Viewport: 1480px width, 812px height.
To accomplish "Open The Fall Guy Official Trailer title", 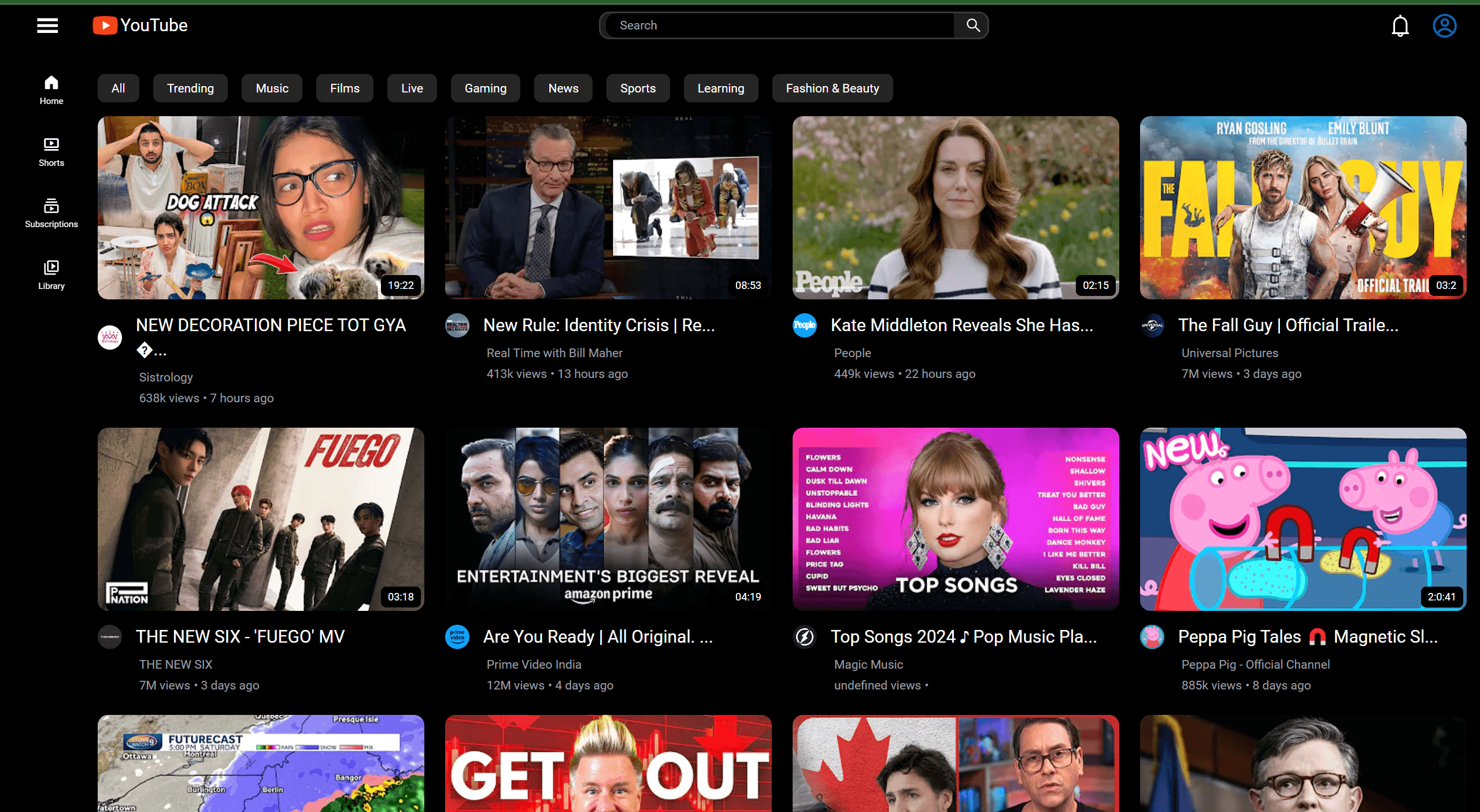I will click(x=1288, y=325).
